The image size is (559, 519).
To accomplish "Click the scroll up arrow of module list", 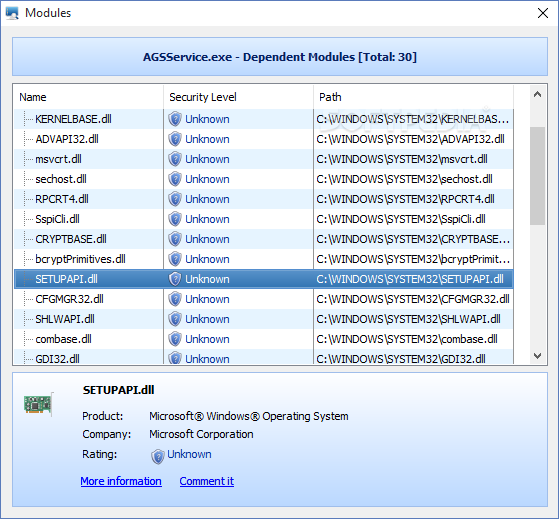I will coord(538,94).
